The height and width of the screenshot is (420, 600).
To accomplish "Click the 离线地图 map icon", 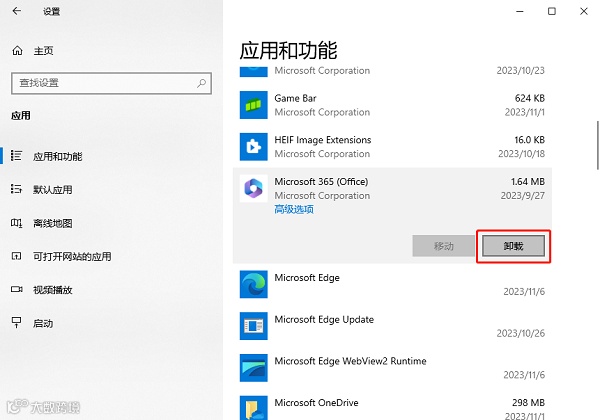I will click(x=16, y=223).
